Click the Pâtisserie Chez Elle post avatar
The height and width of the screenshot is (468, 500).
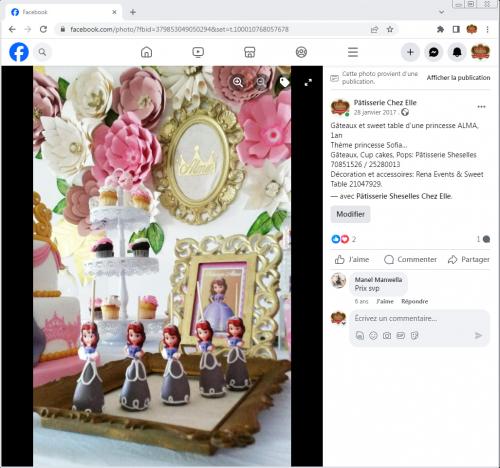(x=340, y=107)
